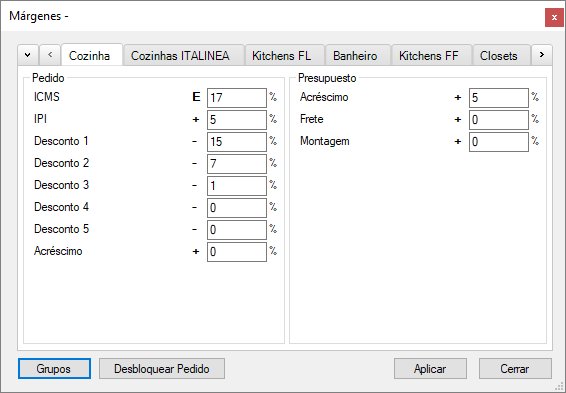Viewport: 566px width, 393px height.
Task: Open the tab list dropdown arrow
Action: [x=27, y=55]
